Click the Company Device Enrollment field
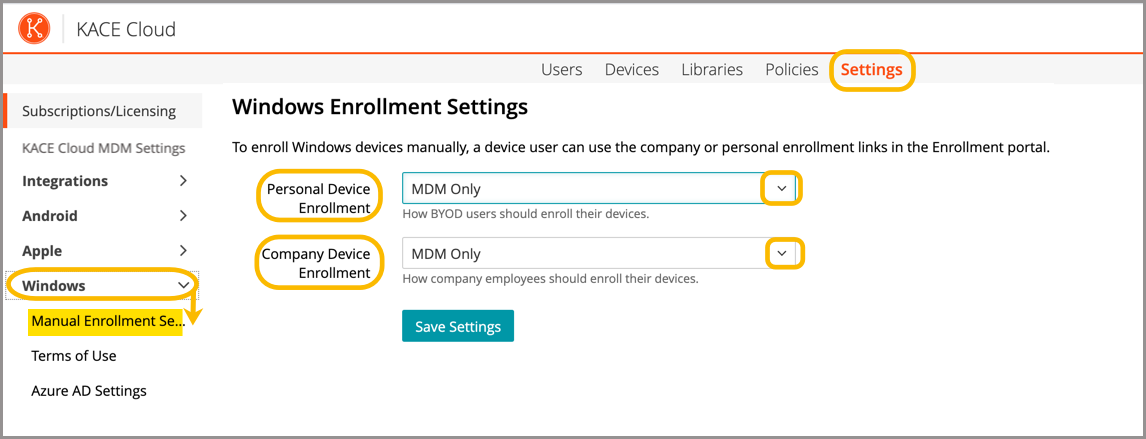 582,254
